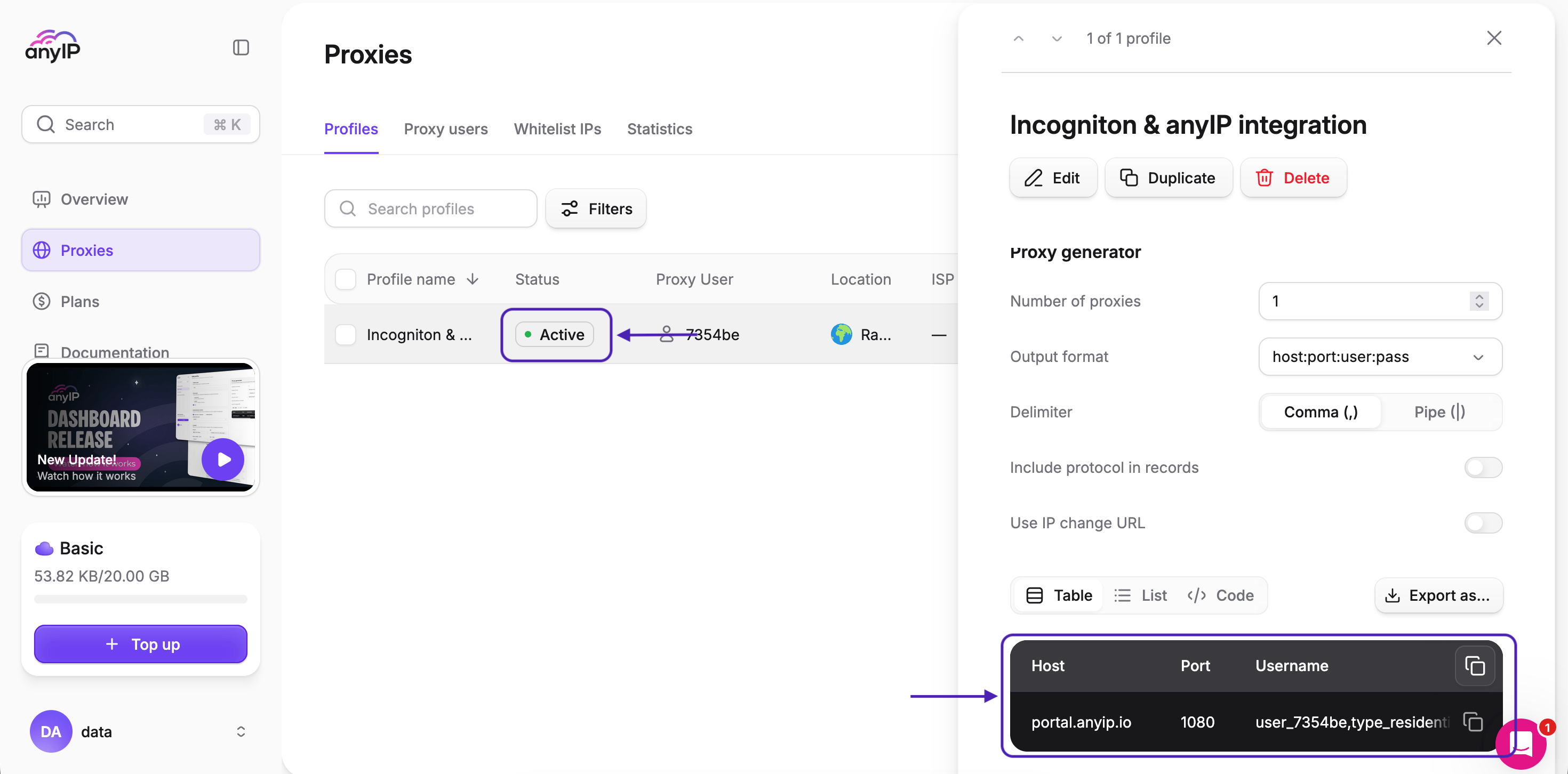Duplicate the profile
Screen dimensions: 1568x774
tap(1169, 178)
